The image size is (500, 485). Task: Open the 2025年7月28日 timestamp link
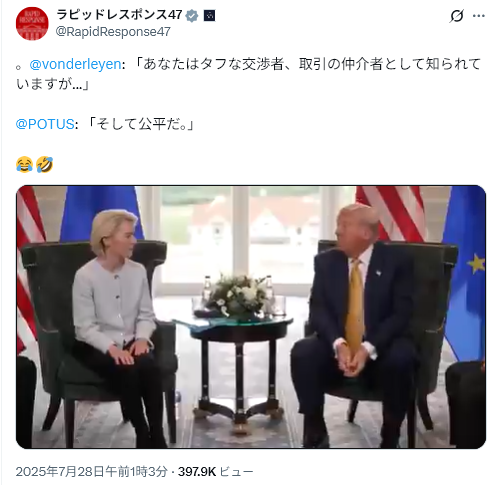[x=91, y=471]
